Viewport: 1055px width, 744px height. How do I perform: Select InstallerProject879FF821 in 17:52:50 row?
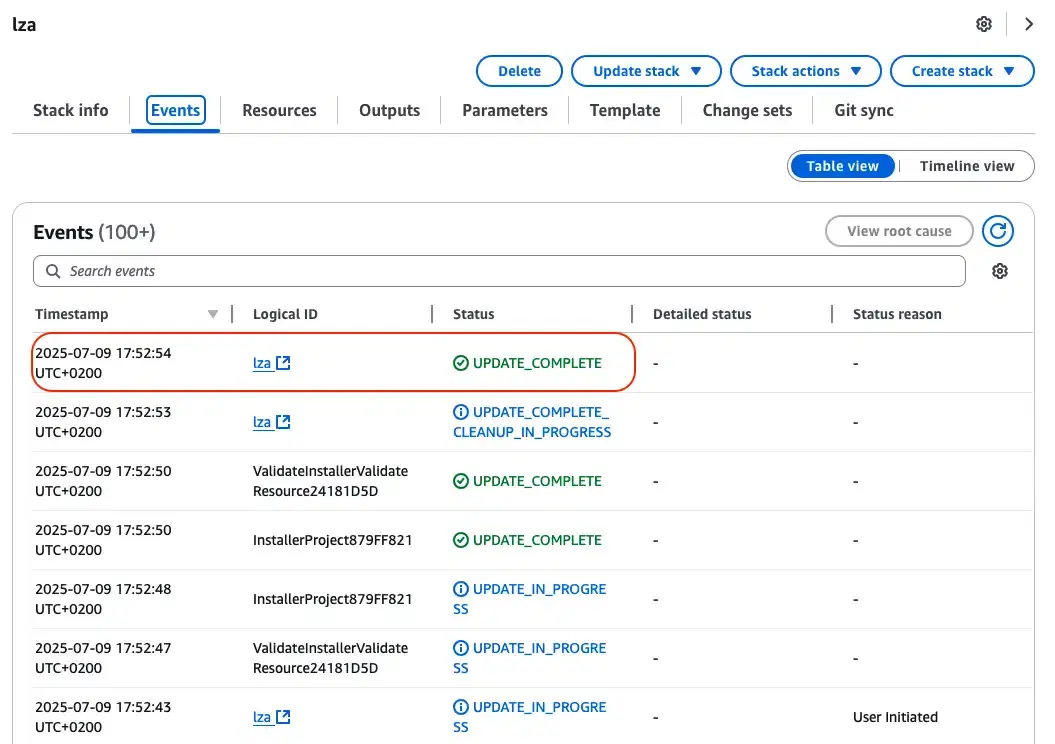[x=332, y=540]
